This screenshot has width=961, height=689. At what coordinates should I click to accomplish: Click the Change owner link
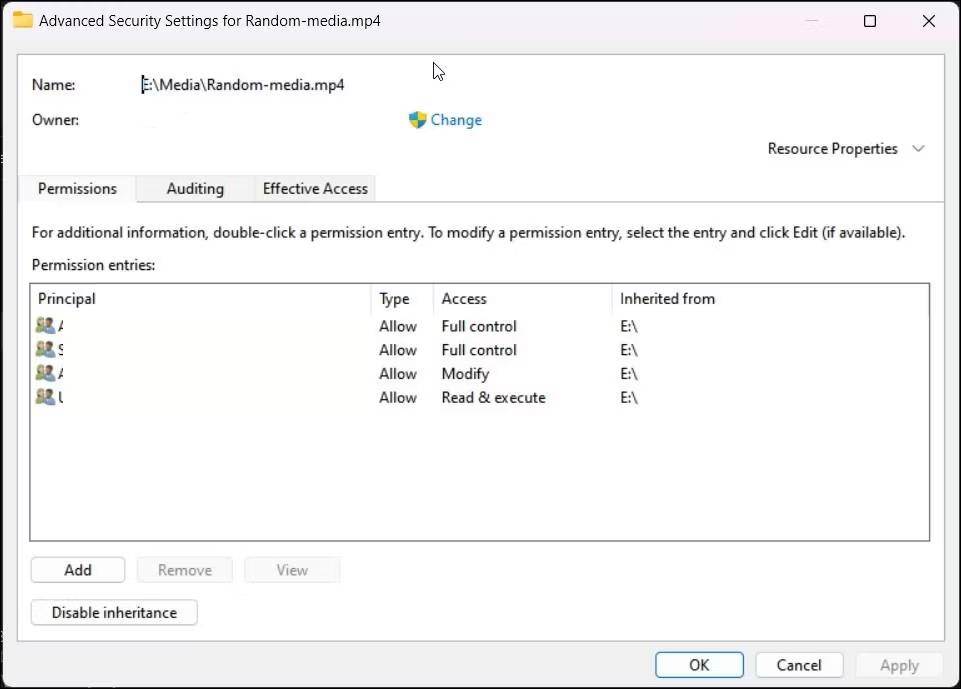point(456,120)
